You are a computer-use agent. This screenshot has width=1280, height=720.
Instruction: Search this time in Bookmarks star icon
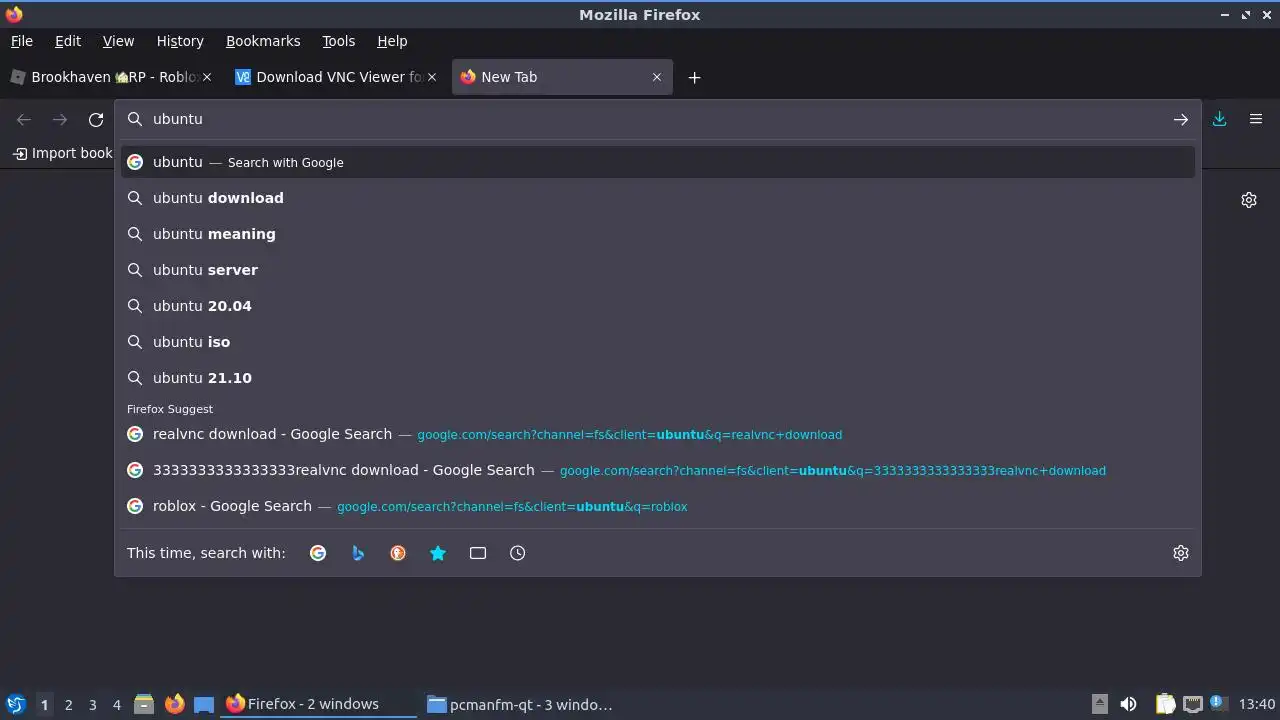click(438, 553)
